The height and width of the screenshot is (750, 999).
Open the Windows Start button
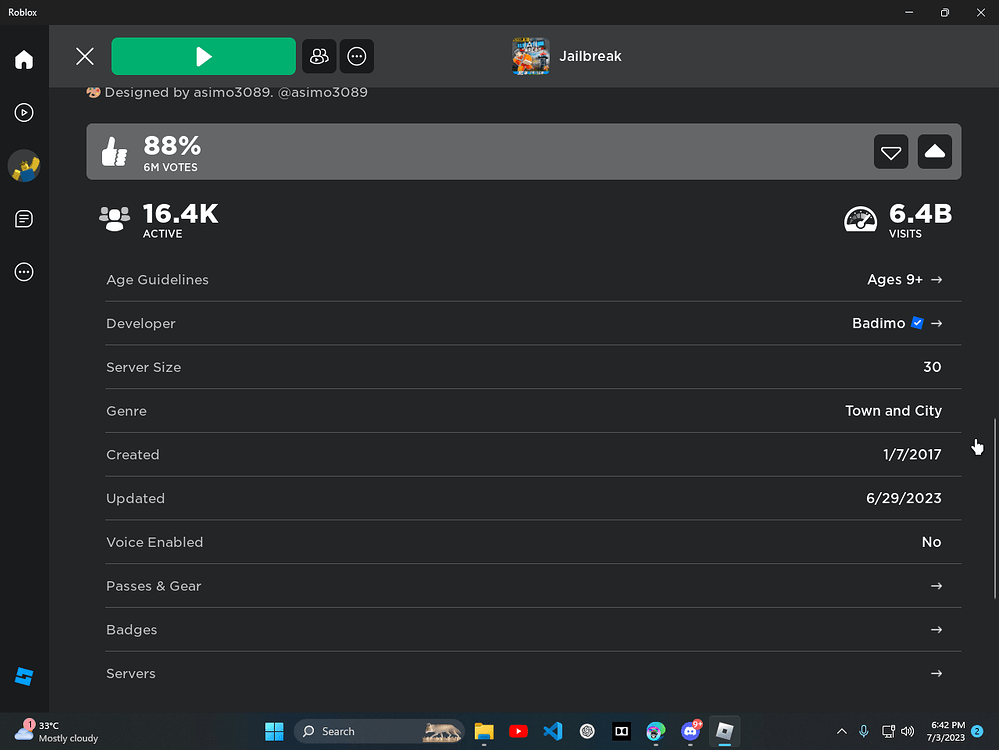(274, 732)
